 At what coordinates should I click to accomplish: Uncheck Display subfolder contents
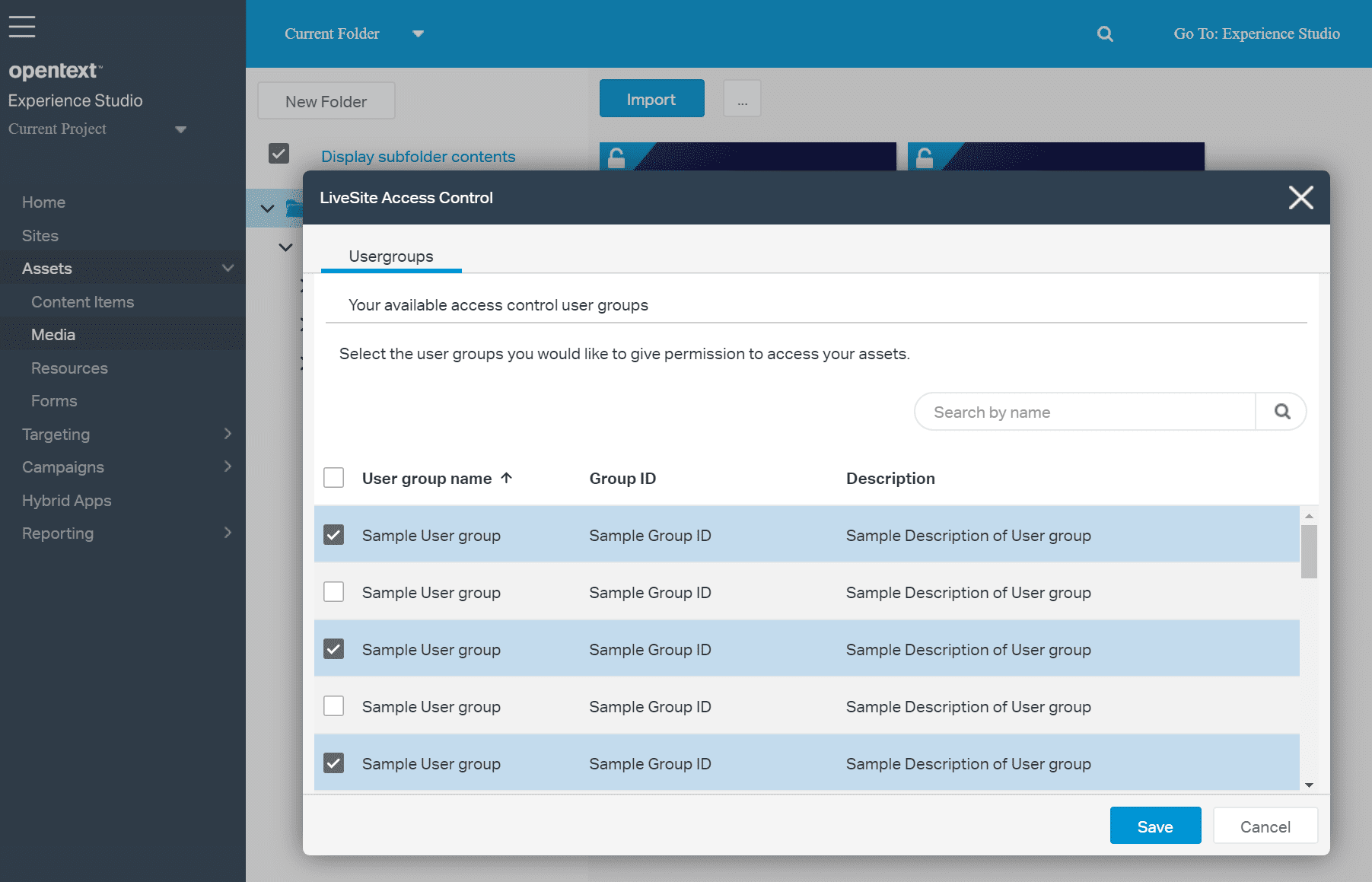pos(279,153)
